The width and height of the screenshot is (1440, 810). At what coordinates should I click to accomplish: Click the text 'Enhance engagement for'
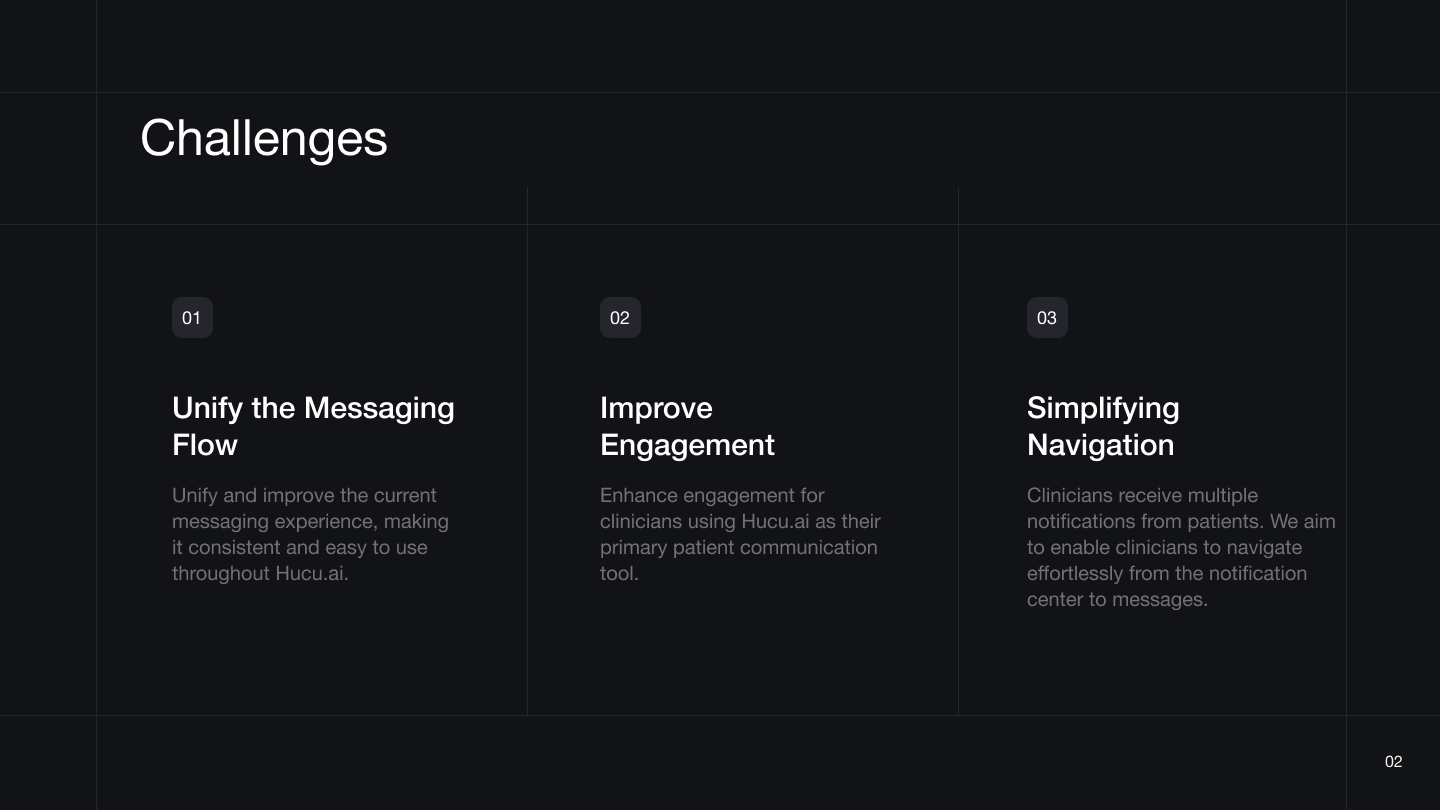point(712,495)
